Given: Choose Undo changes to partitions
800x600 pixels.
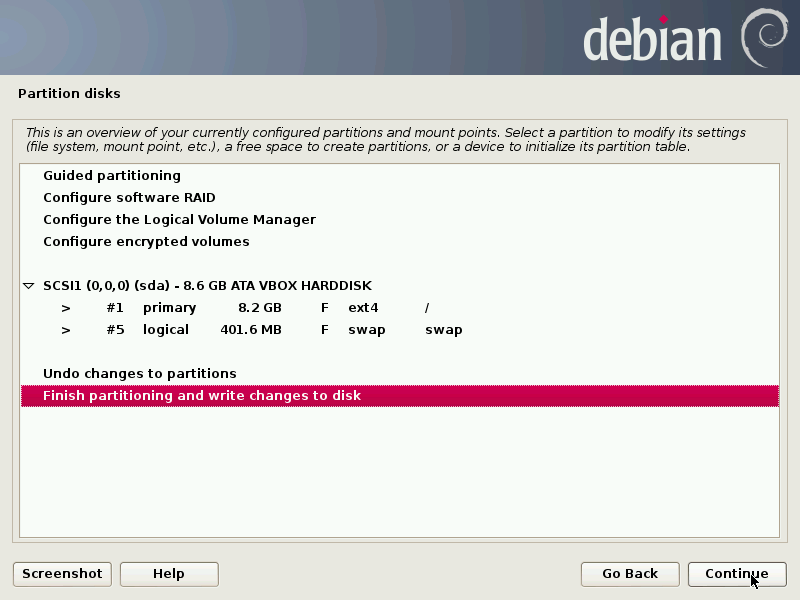Looking at the screenshot, I should tap(400, 373).
